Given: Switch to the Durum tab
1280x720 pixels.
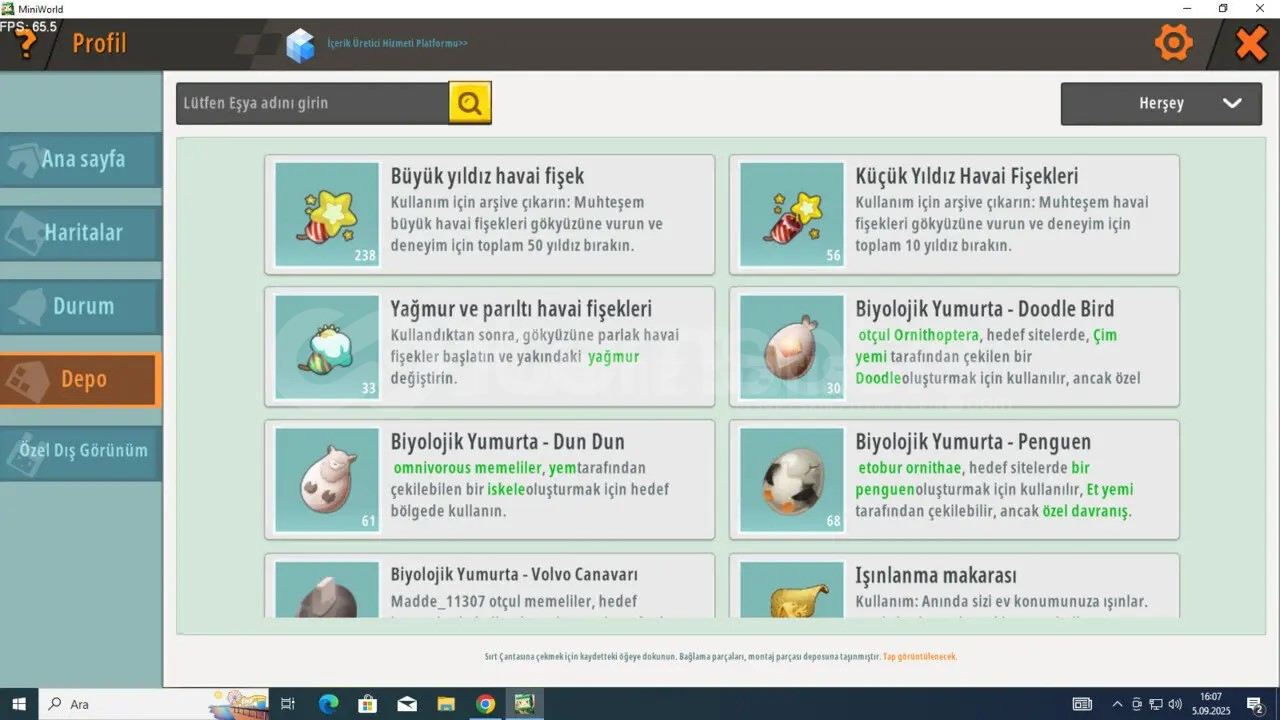Looking at the screenshot, I should (80, 306).
